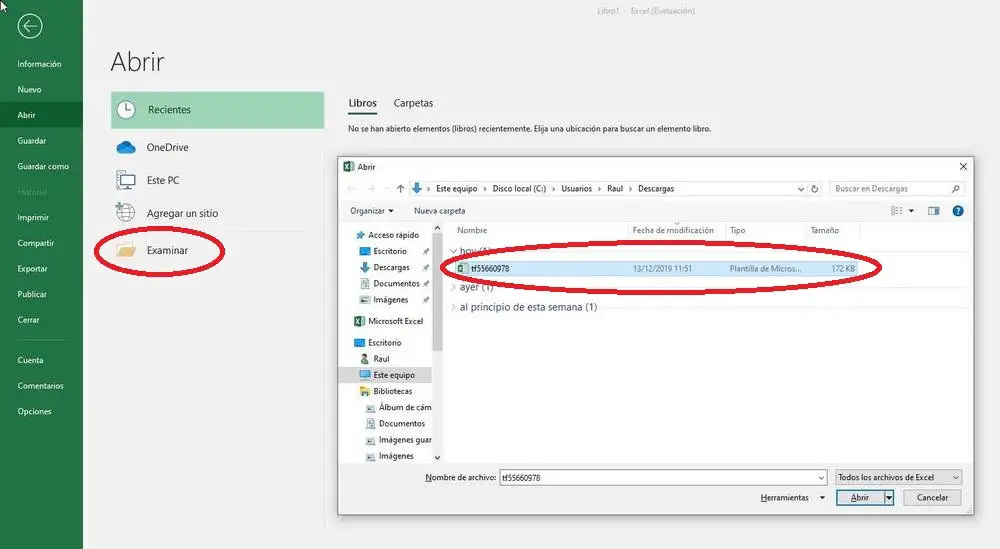Select the Raul user folder
Viewport: 1000px width, 549px height.
pos(374,359)
